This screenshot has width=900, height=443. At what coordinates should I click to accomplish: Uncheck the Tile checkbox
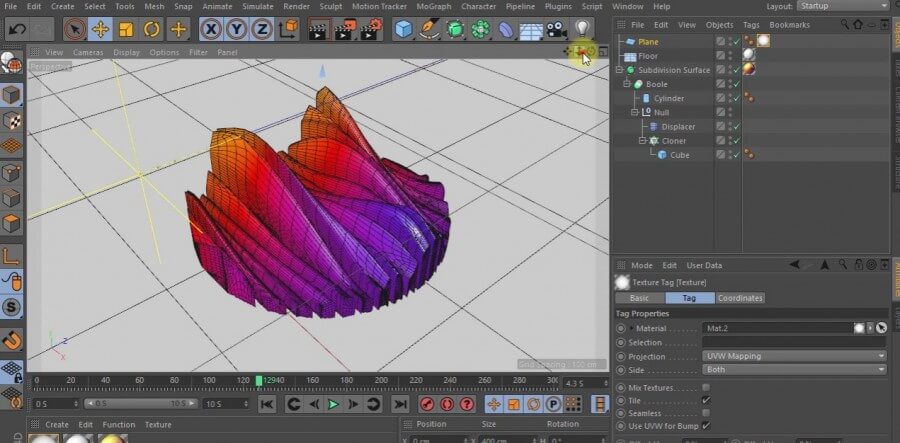tap(706, 400)
